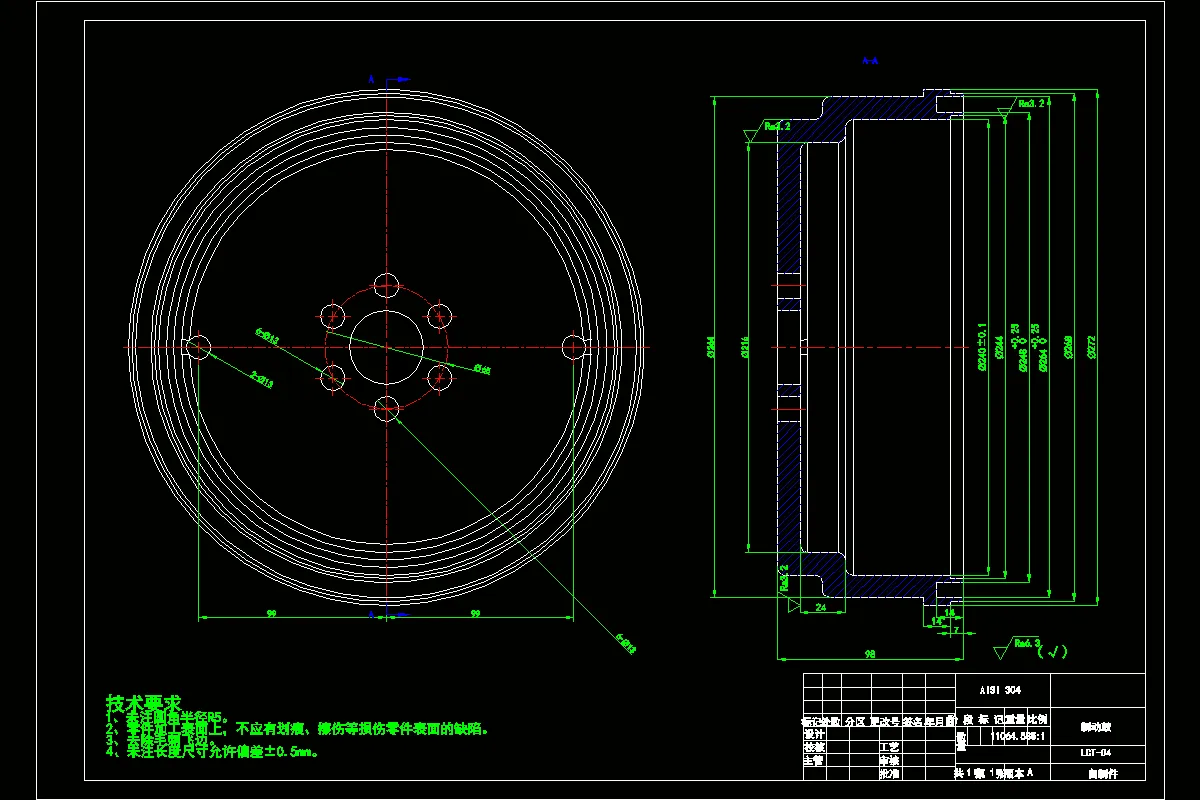This screenshot has width=1200, height=800.
Task: Select the '设计' cell in title block
Action: 813,733
